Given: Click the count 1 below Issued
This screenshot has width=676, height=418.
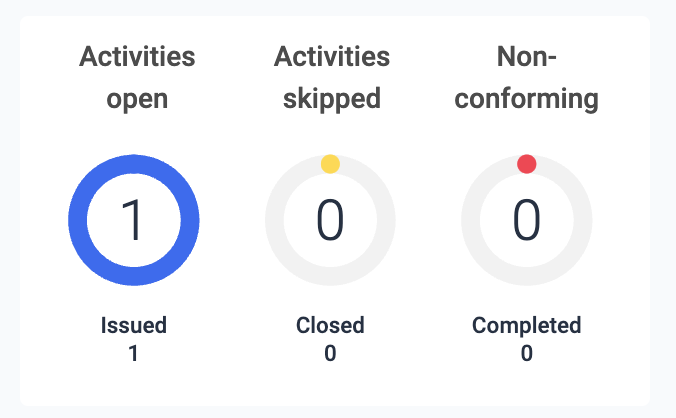Looking at the screenshot, I should click(134, 352).
